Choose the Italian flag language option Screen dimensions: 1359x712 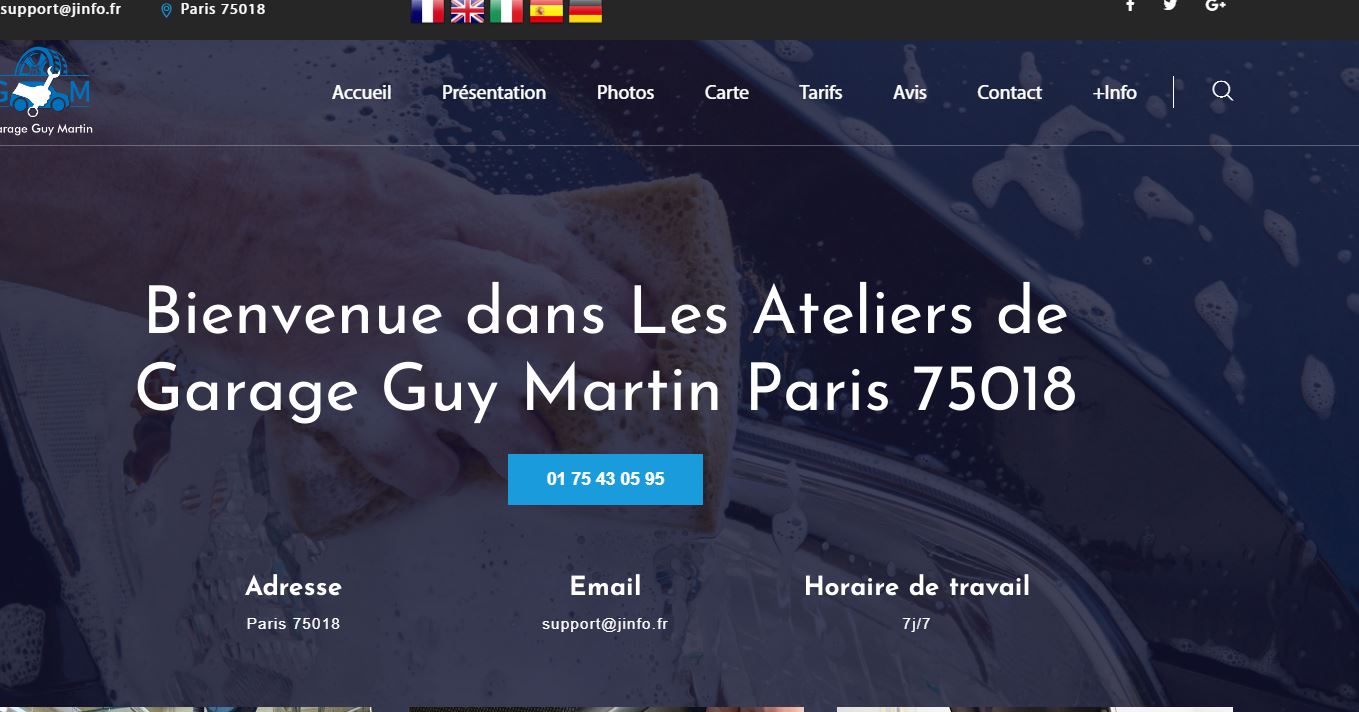(506, 11)
